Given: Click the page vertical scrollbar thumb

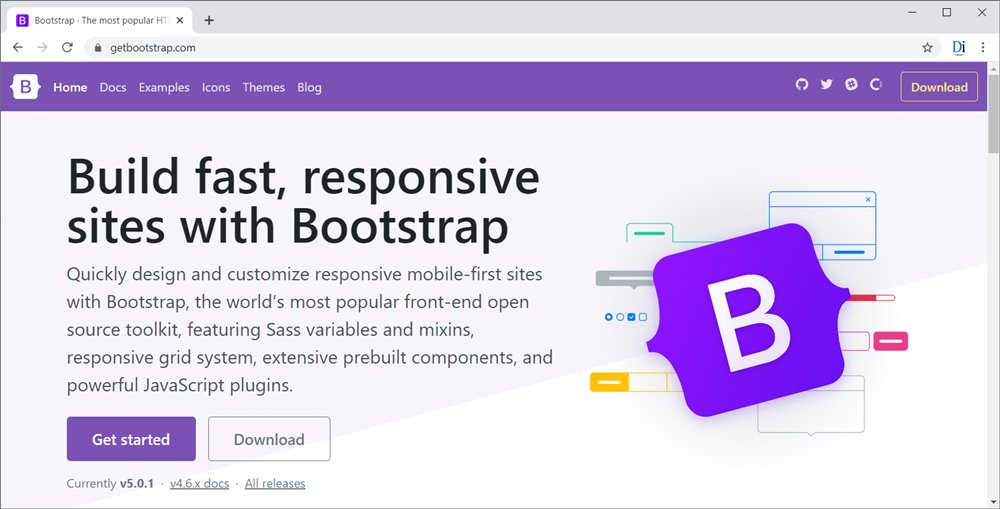Looking at the screenshot, I should point(994,112).
